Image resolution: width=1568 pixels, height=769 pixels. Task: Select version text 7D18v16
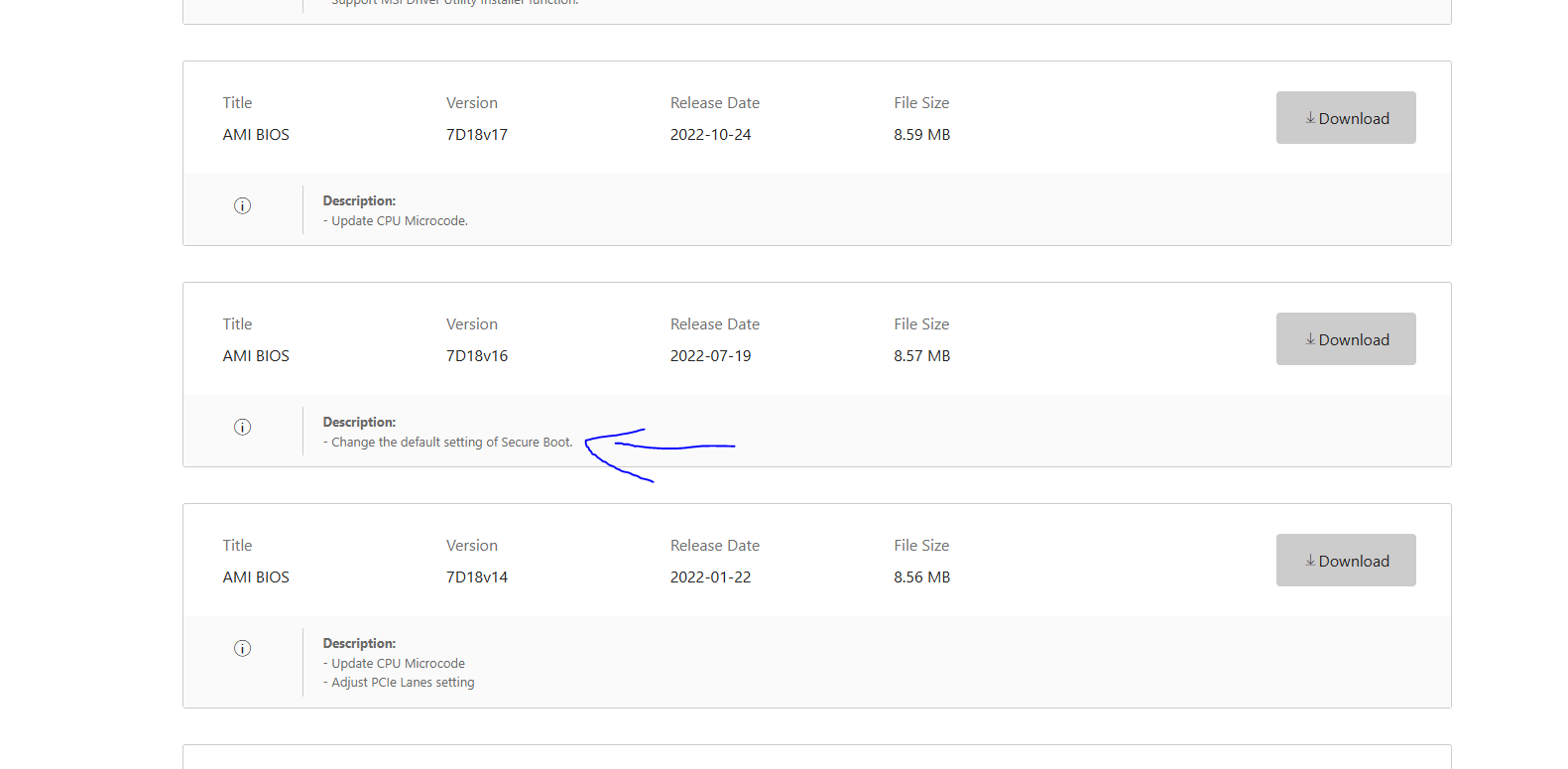coord(477,356)
